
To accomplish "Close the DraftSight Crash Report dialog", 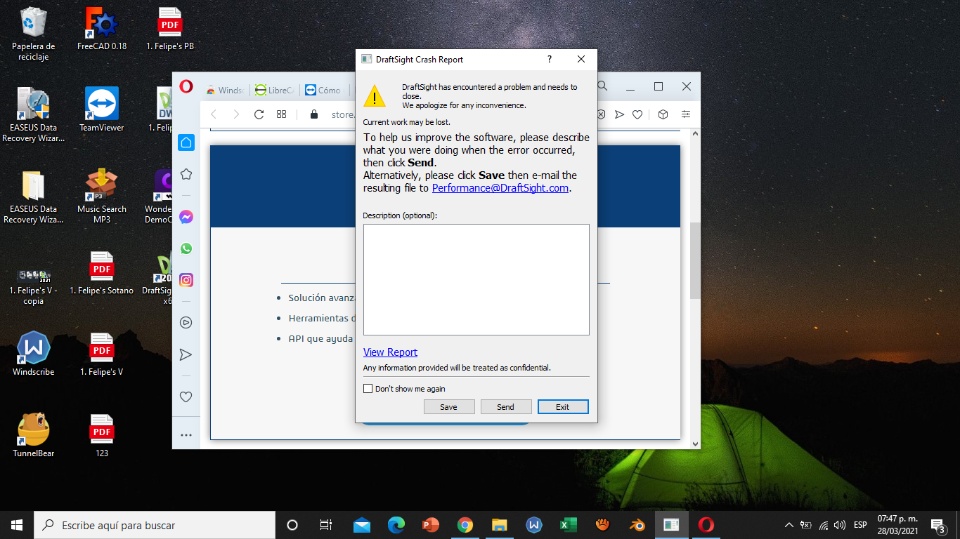I will (581, 59).
